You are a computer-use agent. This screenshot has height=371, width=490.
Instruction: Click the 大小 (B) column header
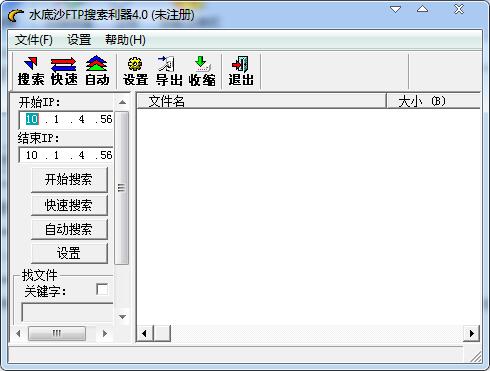433,101
